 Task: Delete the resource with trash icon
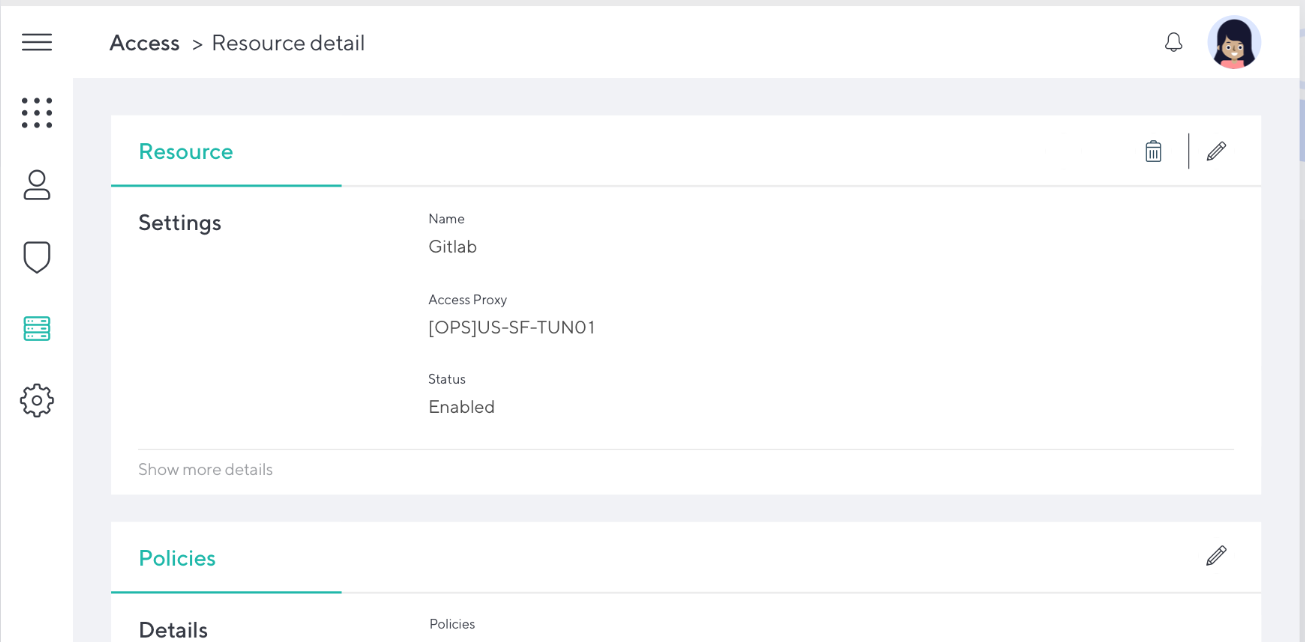point(1153,151)
